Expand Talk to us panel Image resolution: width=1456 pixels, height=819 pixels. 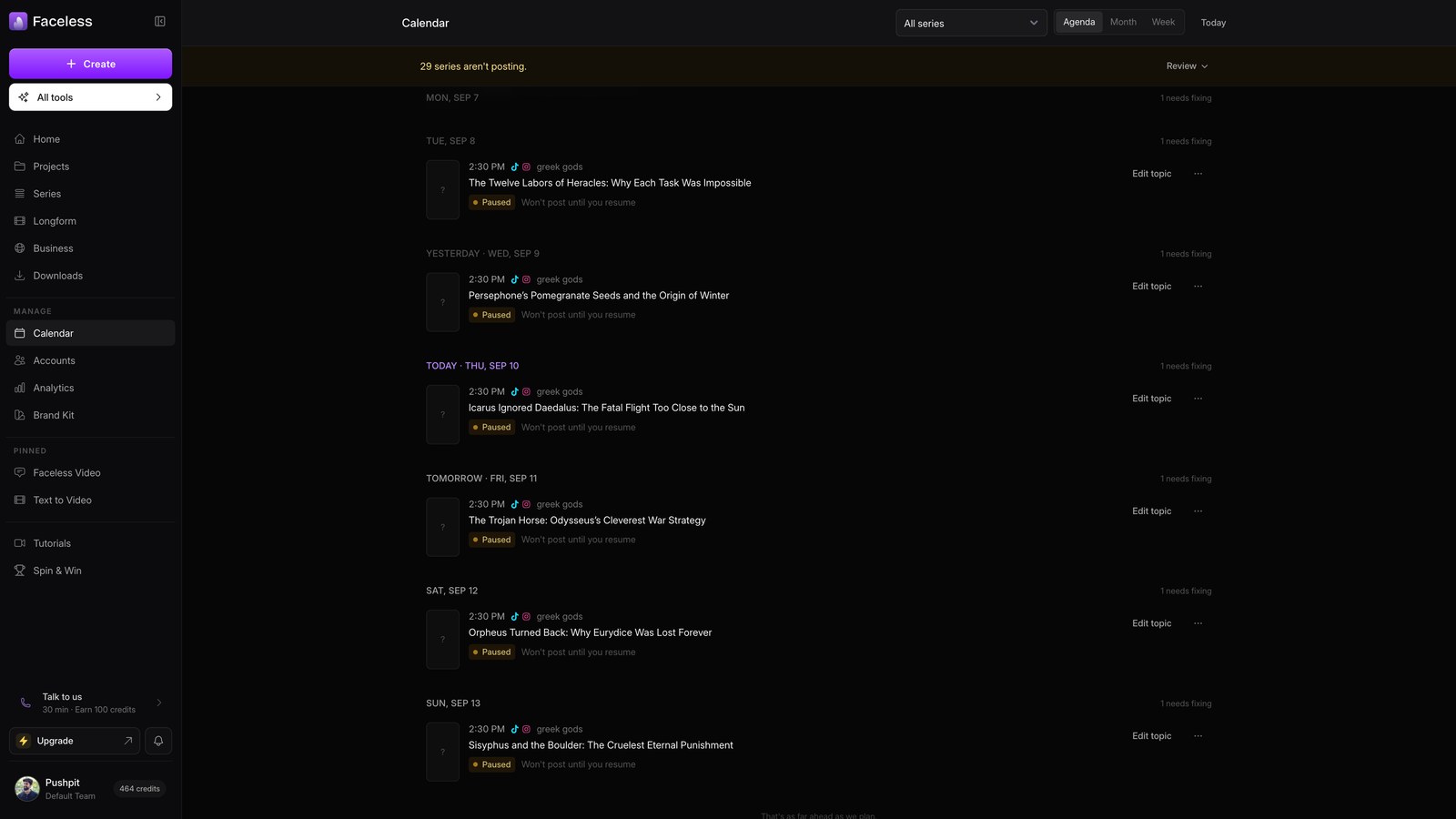point(90,703)
